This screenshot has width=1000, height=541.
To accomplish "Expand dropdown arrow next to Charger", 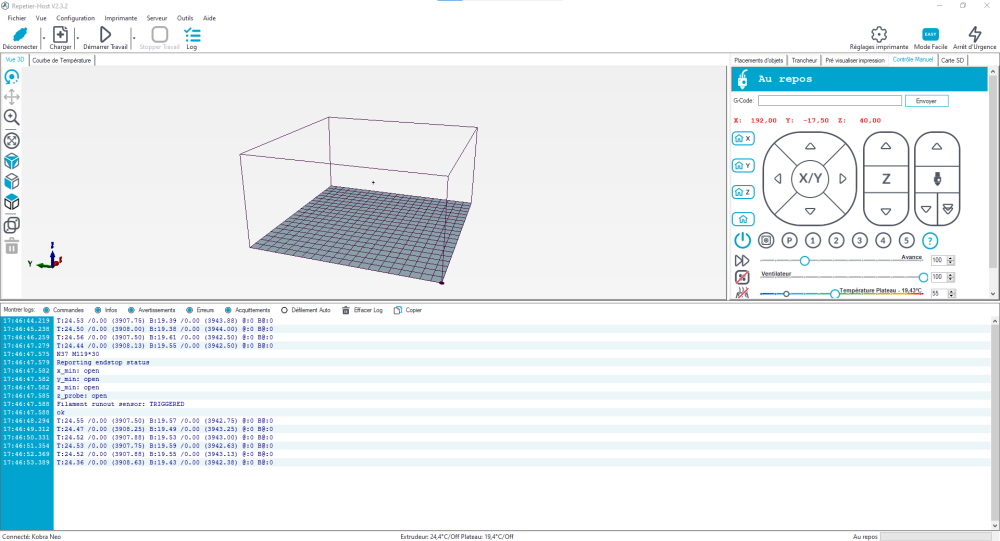I will pos(78,38).
